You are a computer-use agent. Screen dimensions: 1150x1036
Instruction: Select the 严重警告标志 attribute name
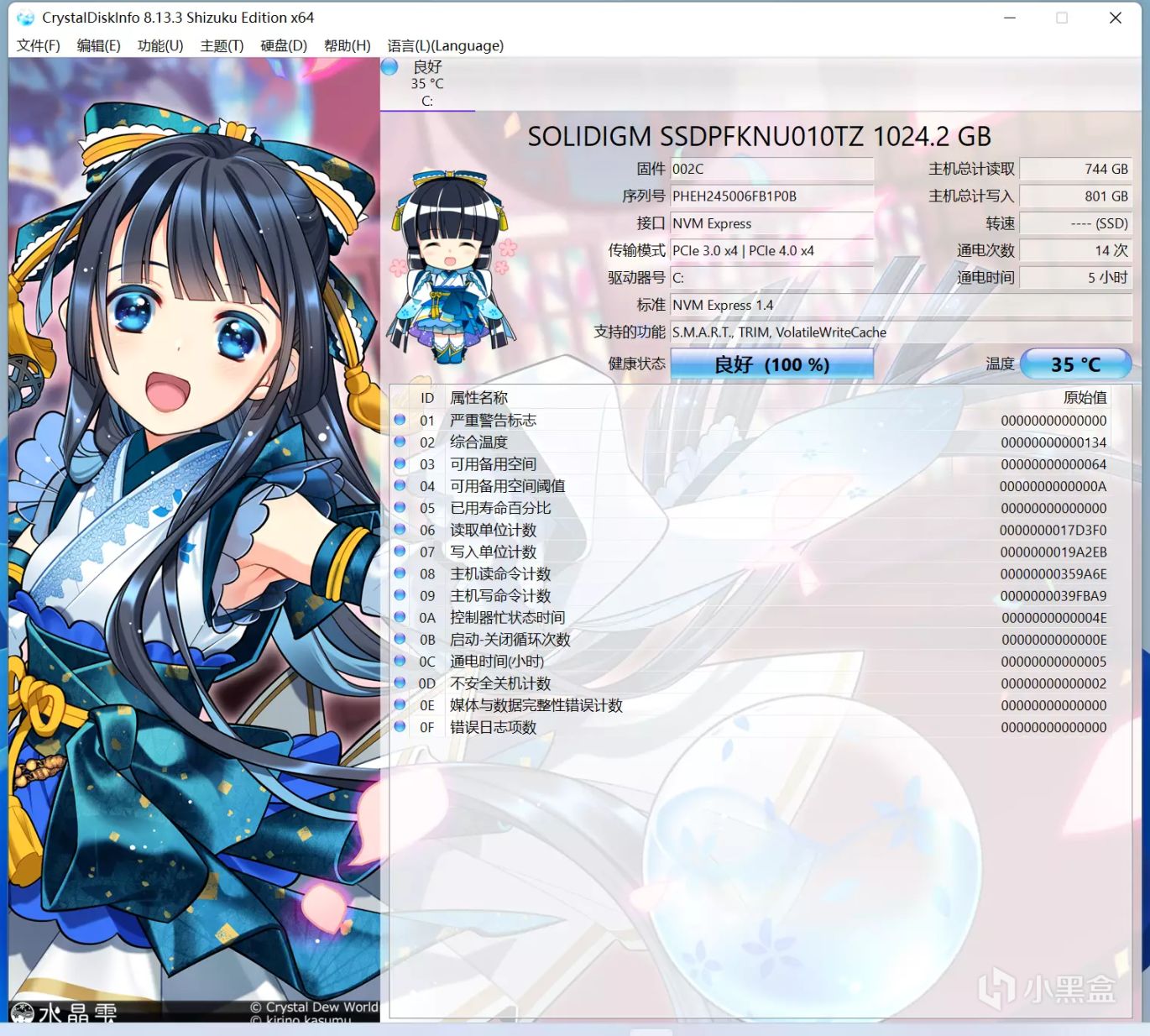(x=493, y=421)
